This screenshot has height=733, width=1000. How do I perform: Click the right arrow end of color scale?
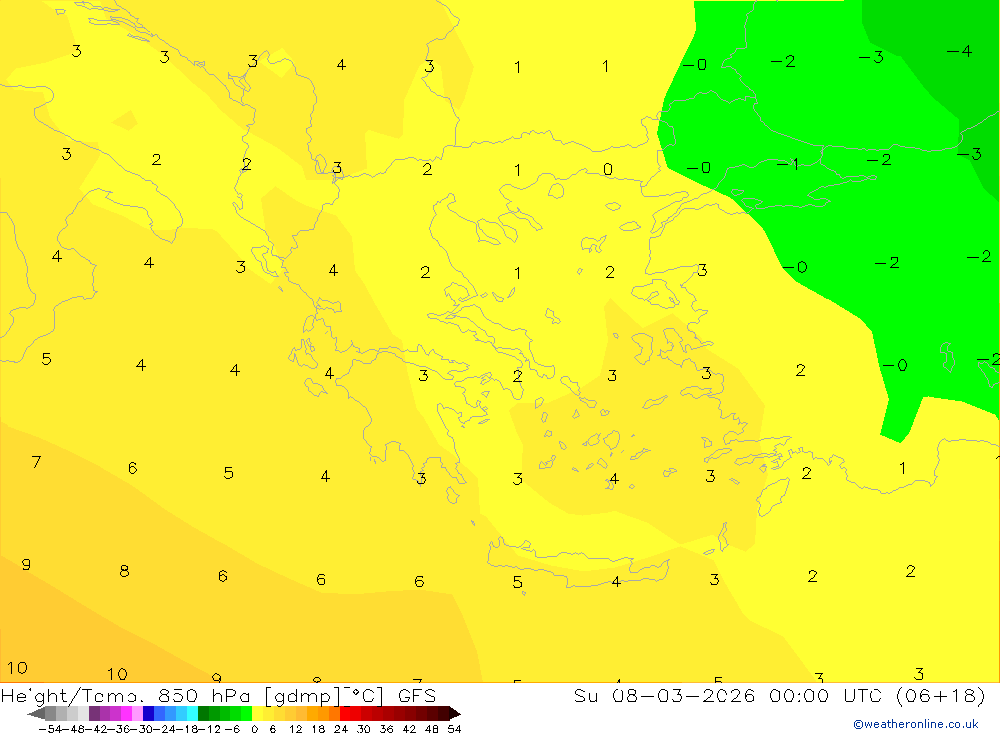(455, 714)
